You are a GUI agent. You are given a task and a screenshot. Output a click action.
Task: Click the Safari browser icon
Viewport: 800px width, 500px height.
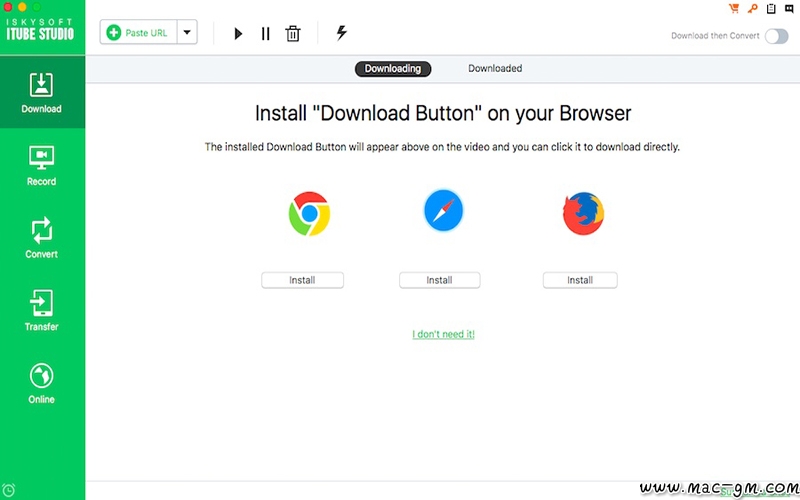coord(443,210)
